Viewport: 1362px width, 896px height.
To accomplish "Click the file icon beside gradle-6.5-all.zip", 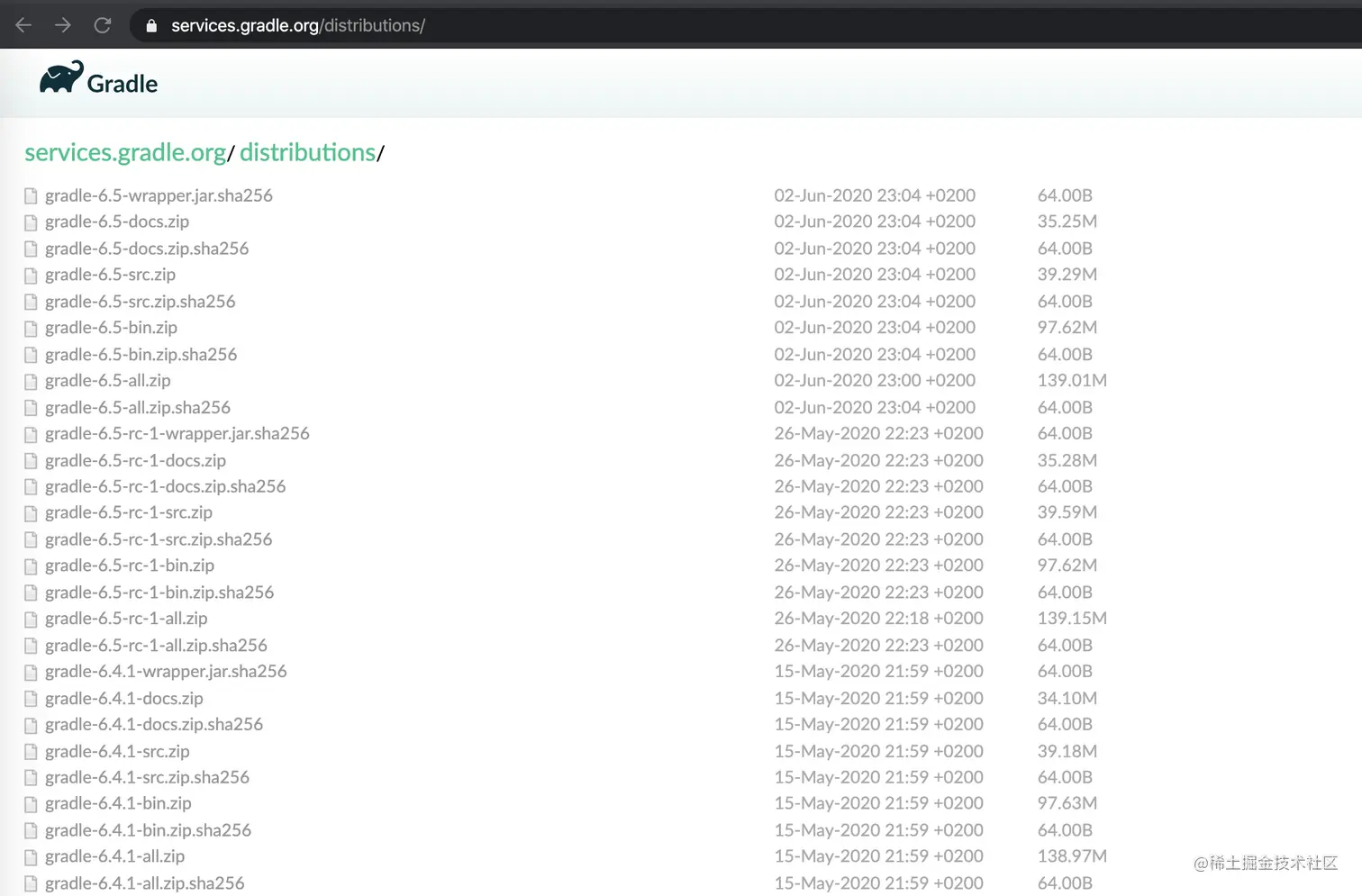I will point(31,381).
